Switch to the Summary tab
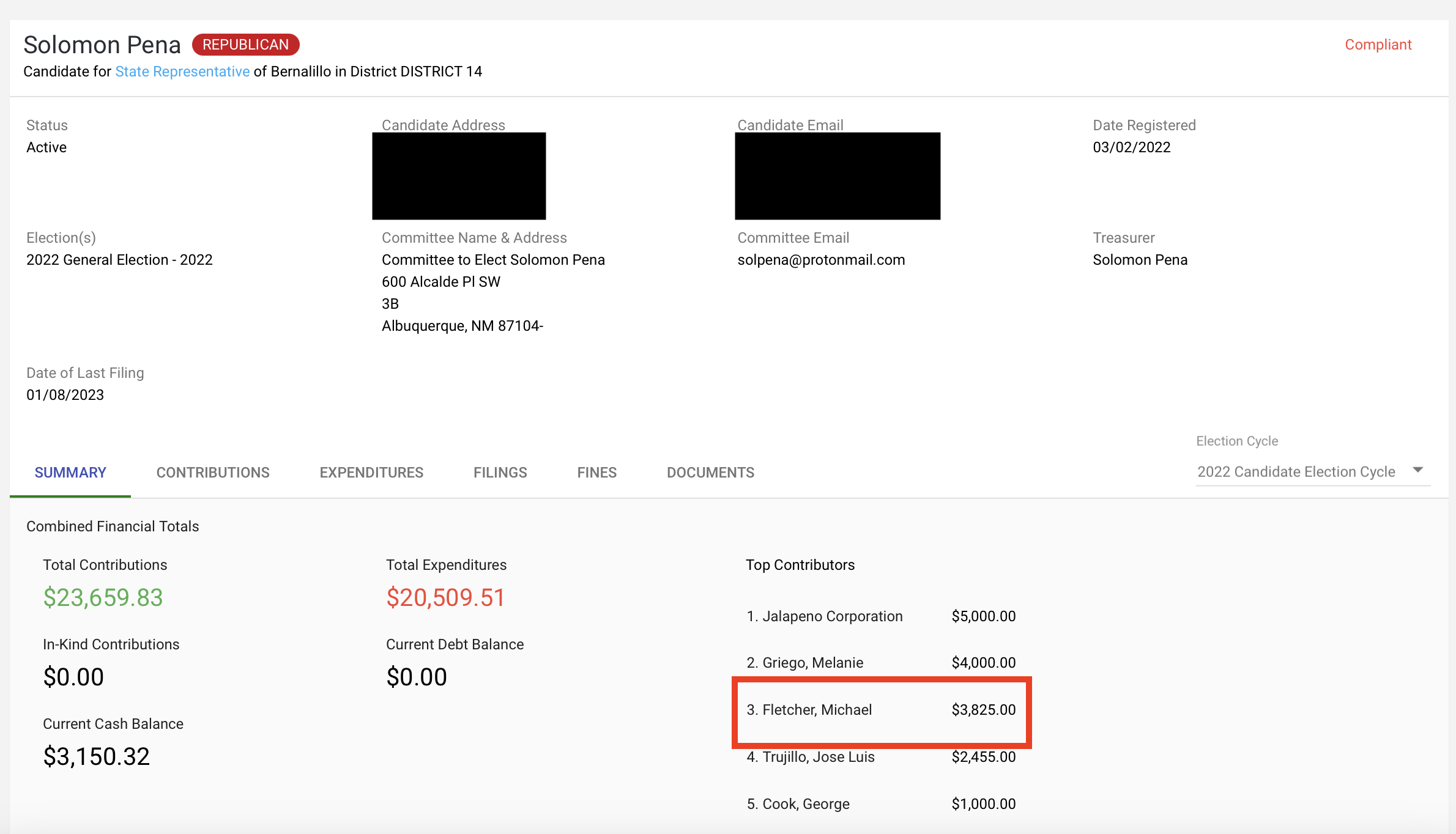This screenshot has height=834, width=1456. pos(70,472)
